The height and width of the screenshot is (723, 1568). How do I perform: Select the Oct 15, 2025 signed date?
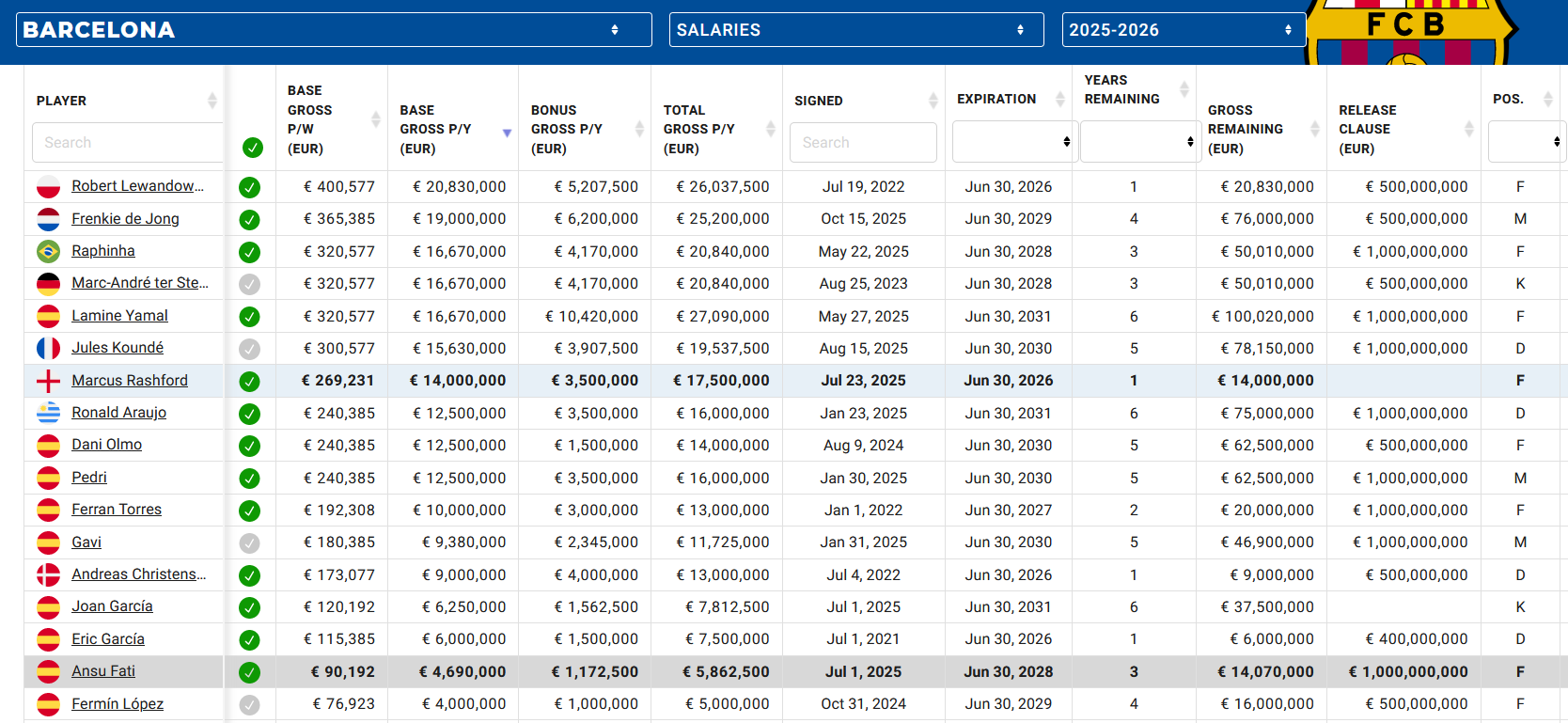[863, 218]
